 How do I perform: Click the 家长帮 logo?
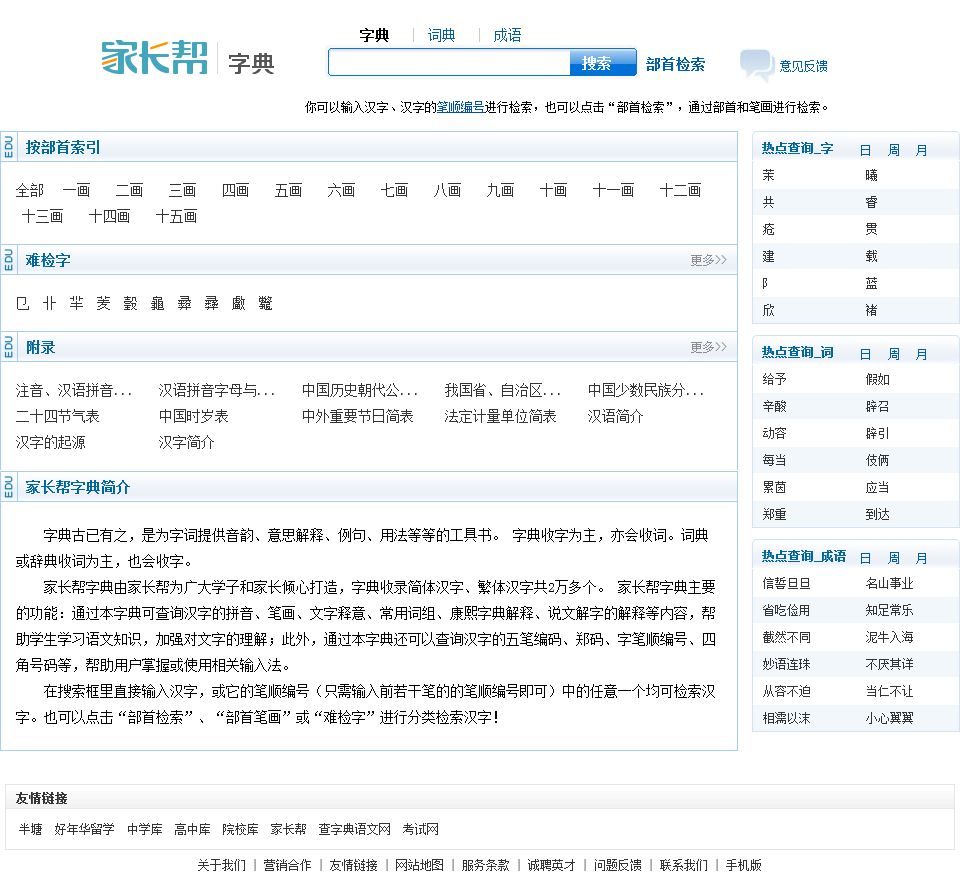154,58
